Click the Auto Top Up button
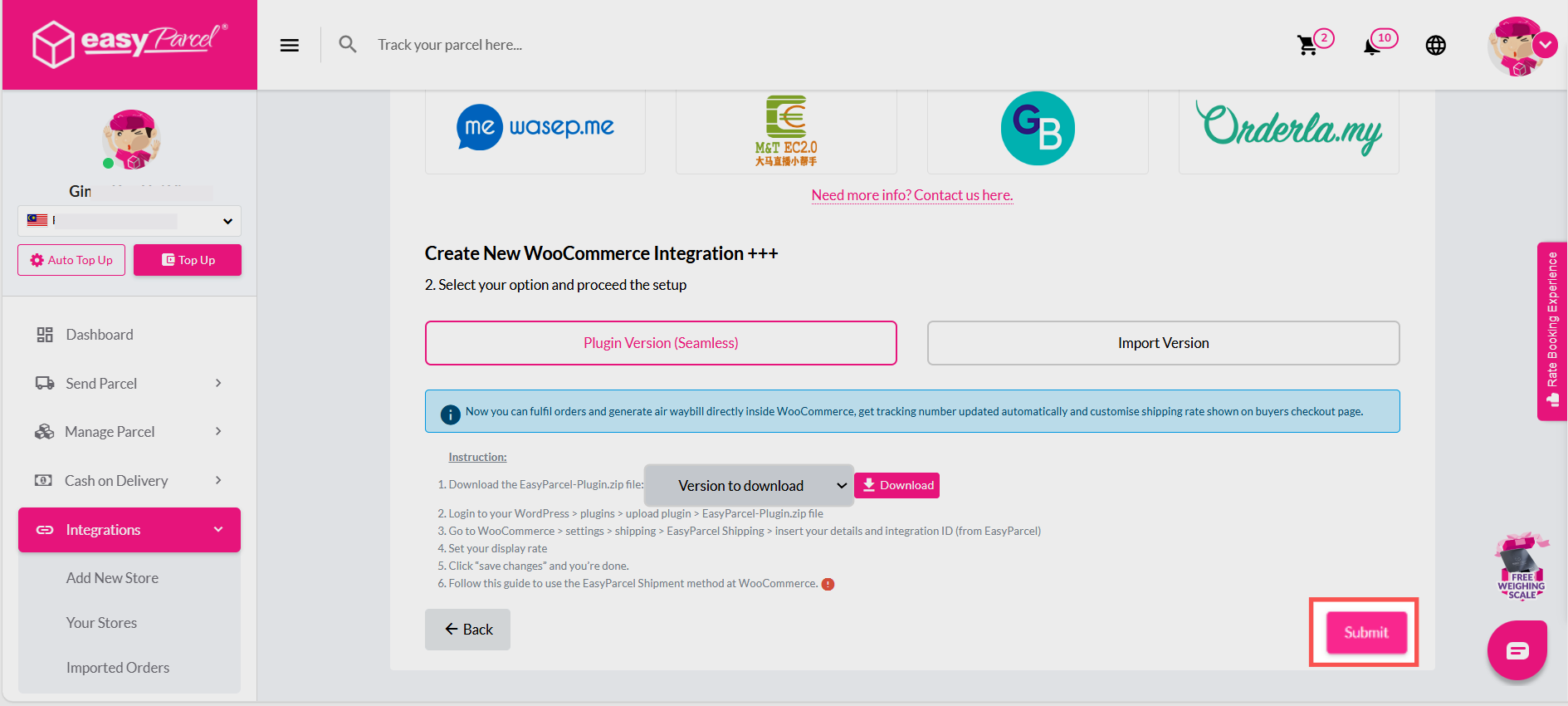 click(x=71, y=260)
